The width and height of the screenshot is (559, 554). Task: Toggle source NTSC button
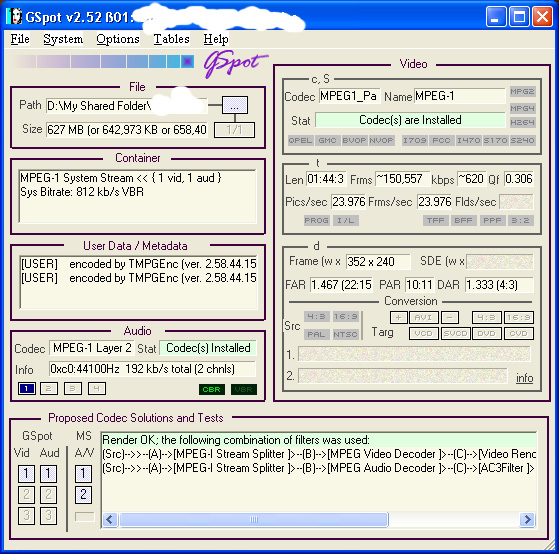click(345, 334)
